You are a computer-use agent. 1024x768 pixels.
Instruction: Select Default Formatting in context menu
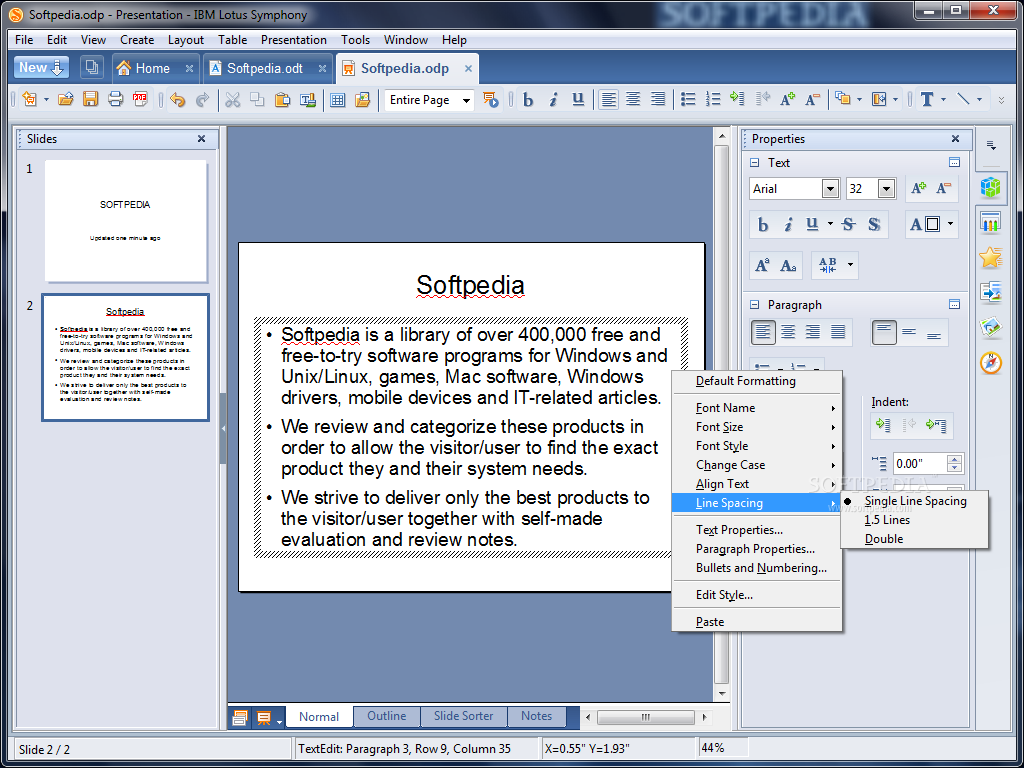745,381
